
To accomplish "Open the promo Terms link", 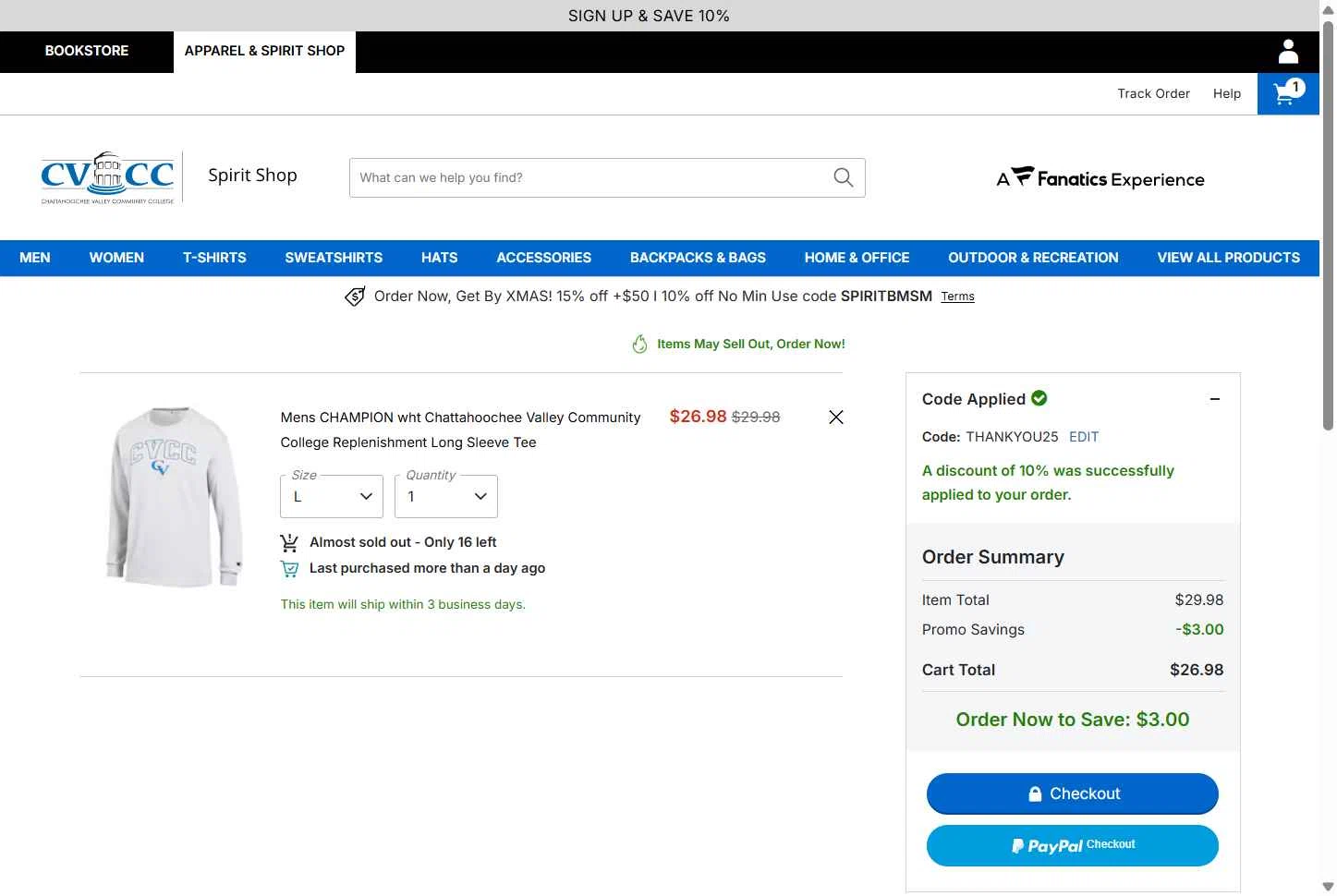I will pyautogui.click(x=957, y=297).
